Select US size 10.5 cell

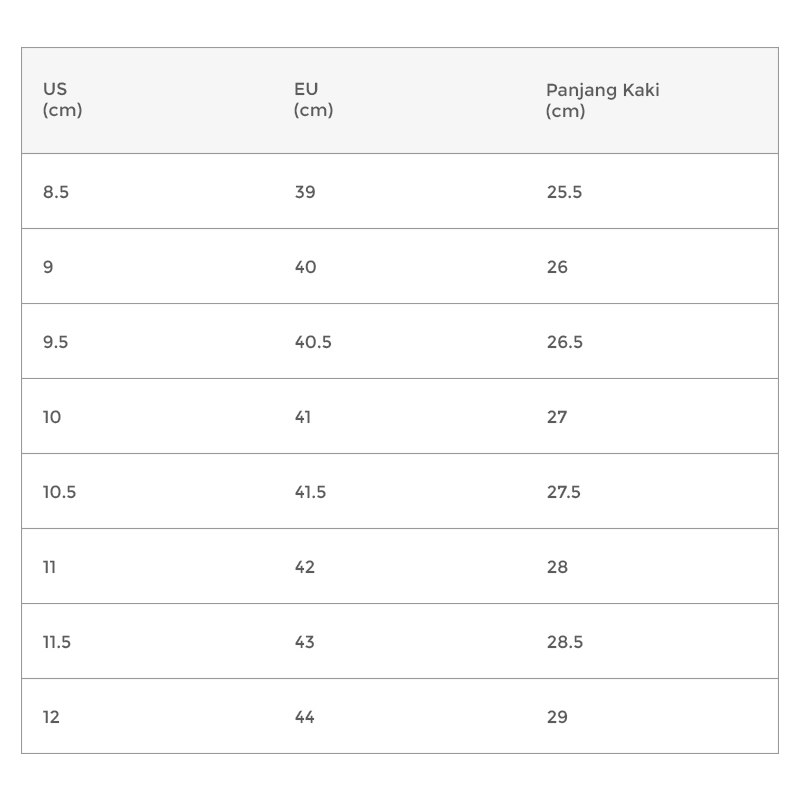(x=59, y=492)
